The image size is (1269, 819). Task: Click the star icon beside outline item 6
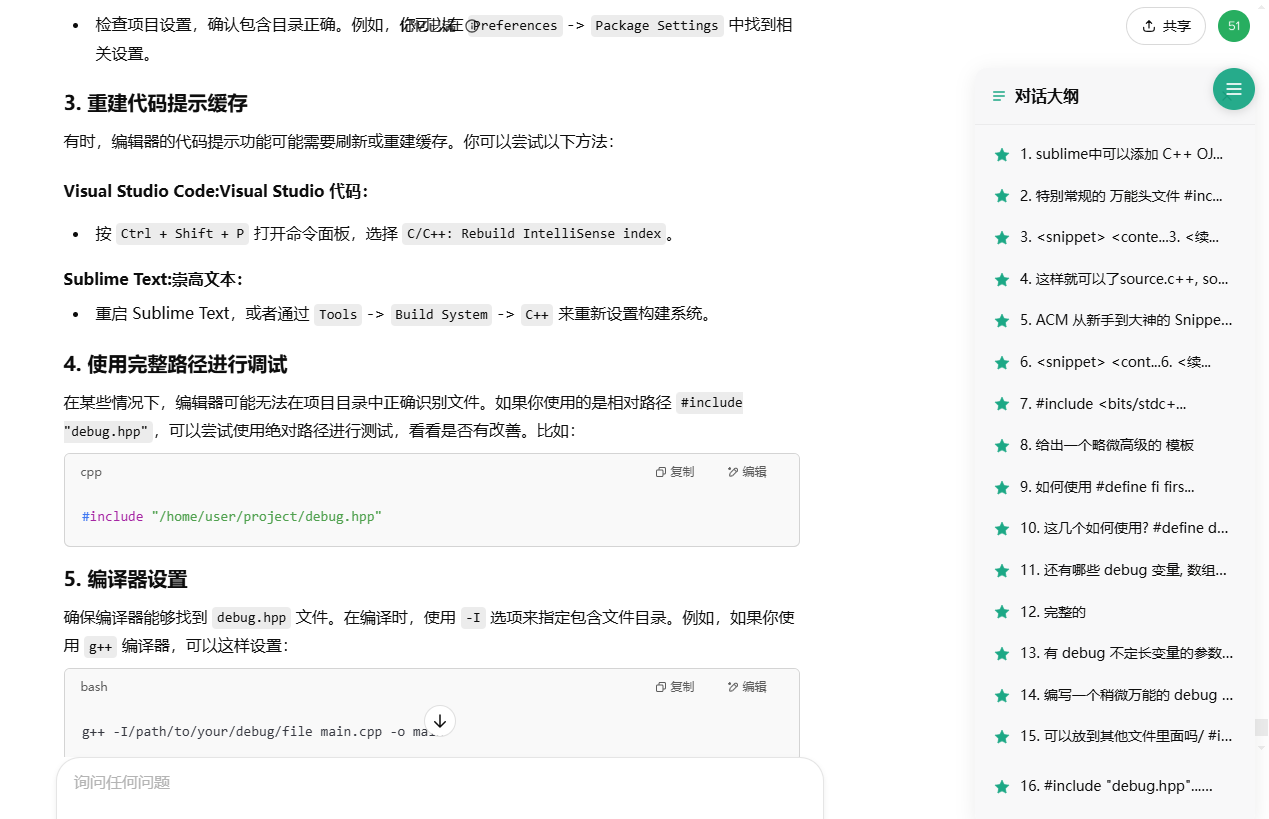point(1002,363)
